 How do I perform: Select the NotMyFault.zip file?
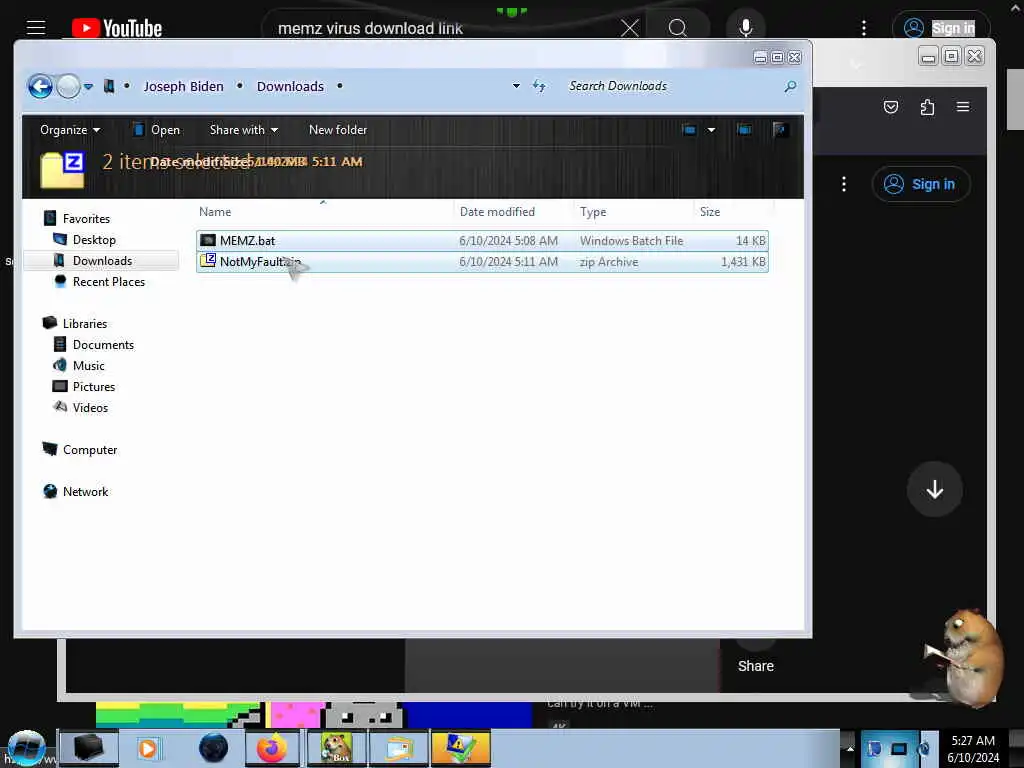pyautogui.click(x=482, y=262)
